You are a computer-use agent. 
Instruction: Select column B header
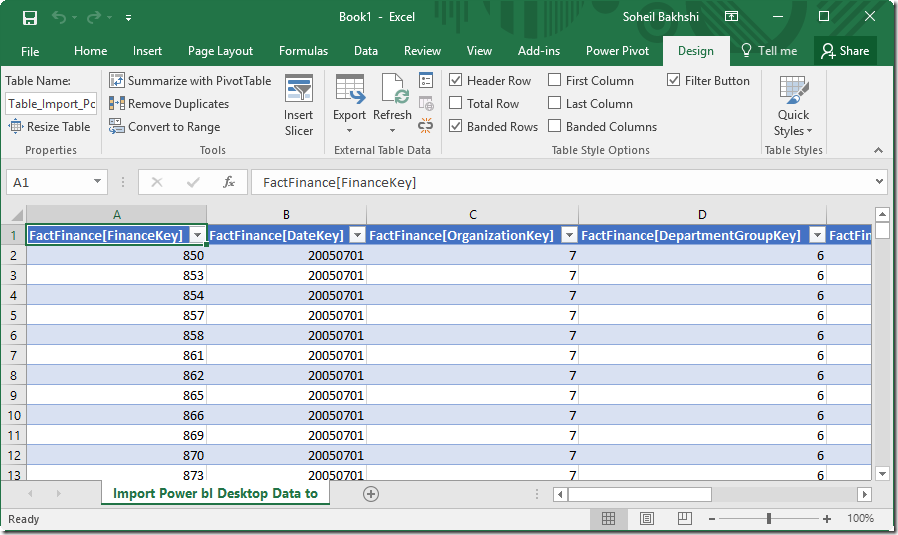[286, 215]
